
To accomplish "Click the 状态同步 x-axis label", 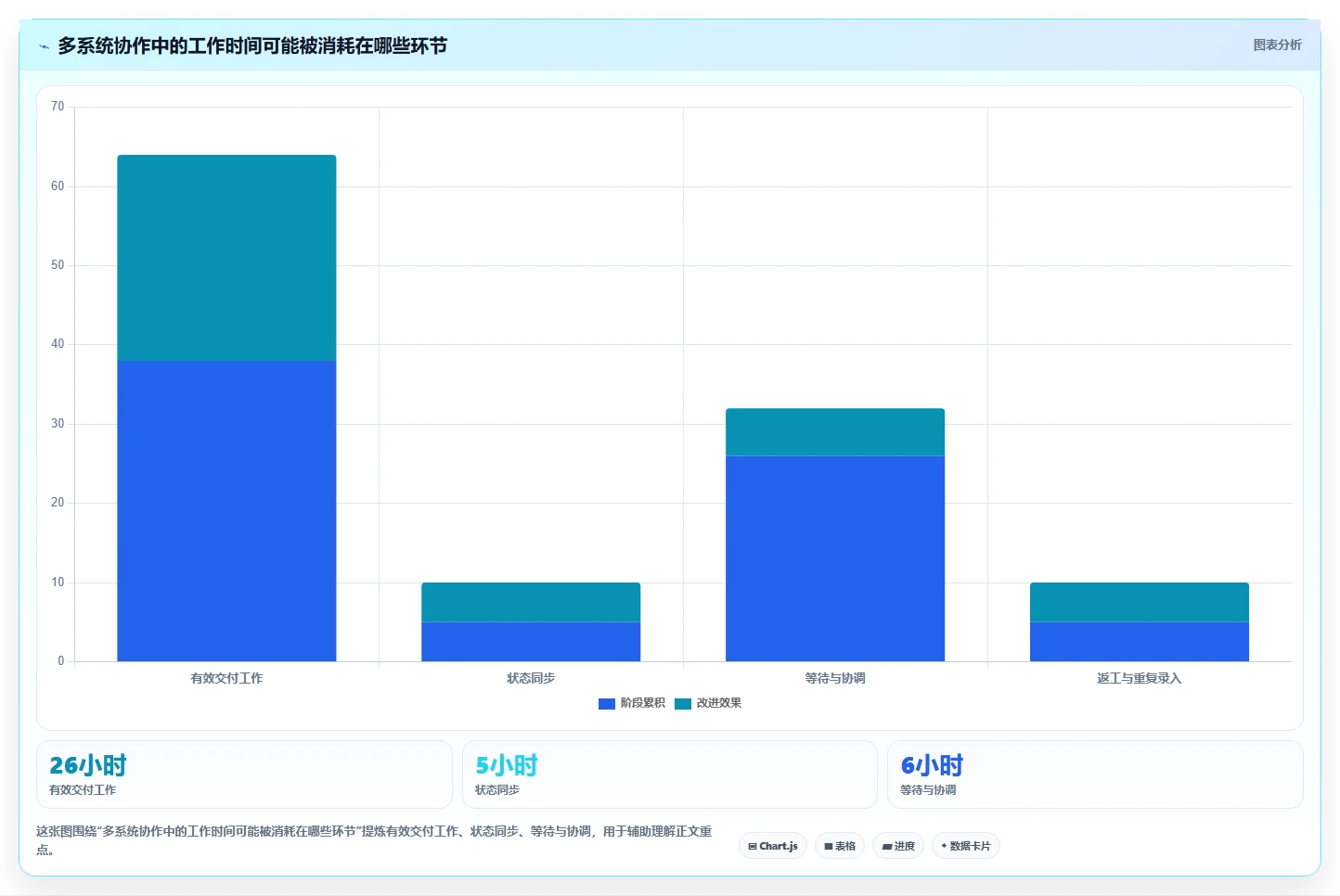I will (531, 678).
